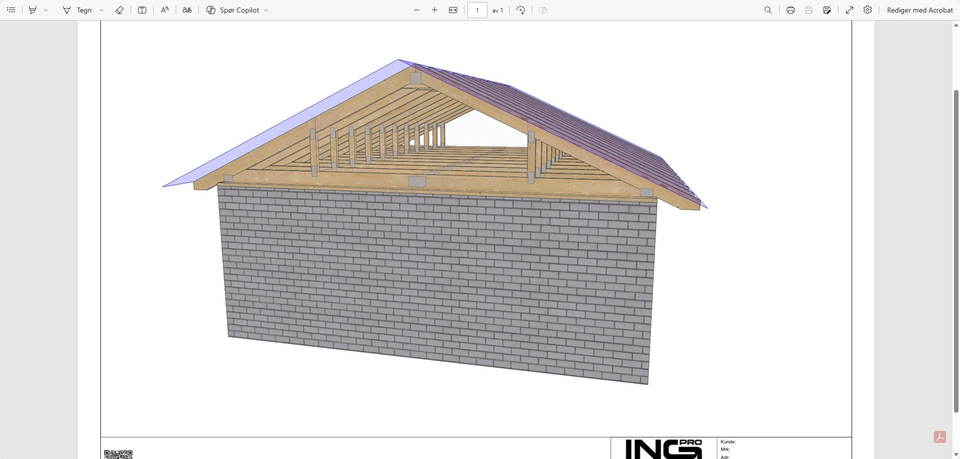960x459 pixels.
Task: Click the save as icon
Action: [827, 10]
